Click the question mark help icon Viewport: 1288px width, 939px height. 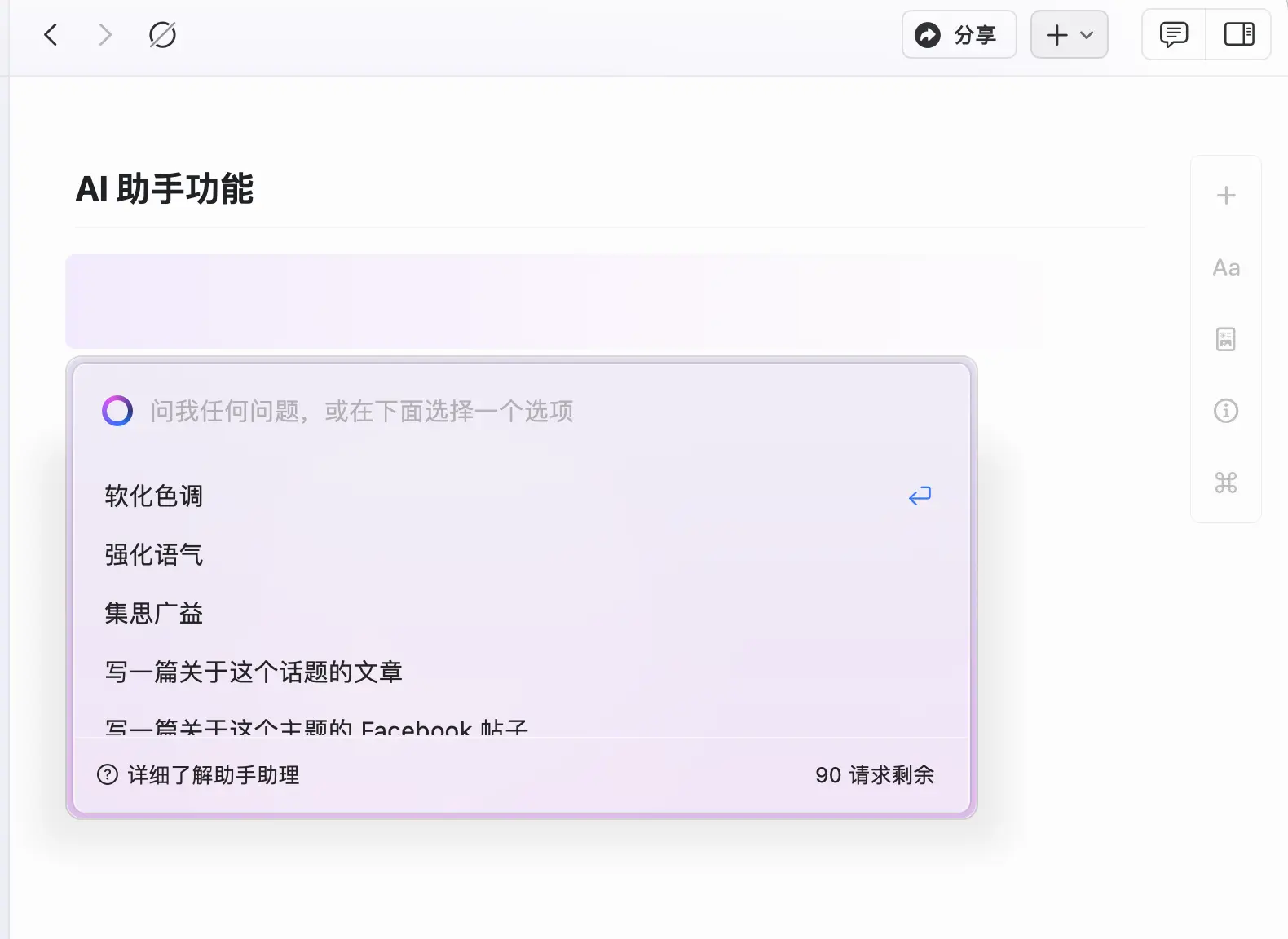[108, 774]
